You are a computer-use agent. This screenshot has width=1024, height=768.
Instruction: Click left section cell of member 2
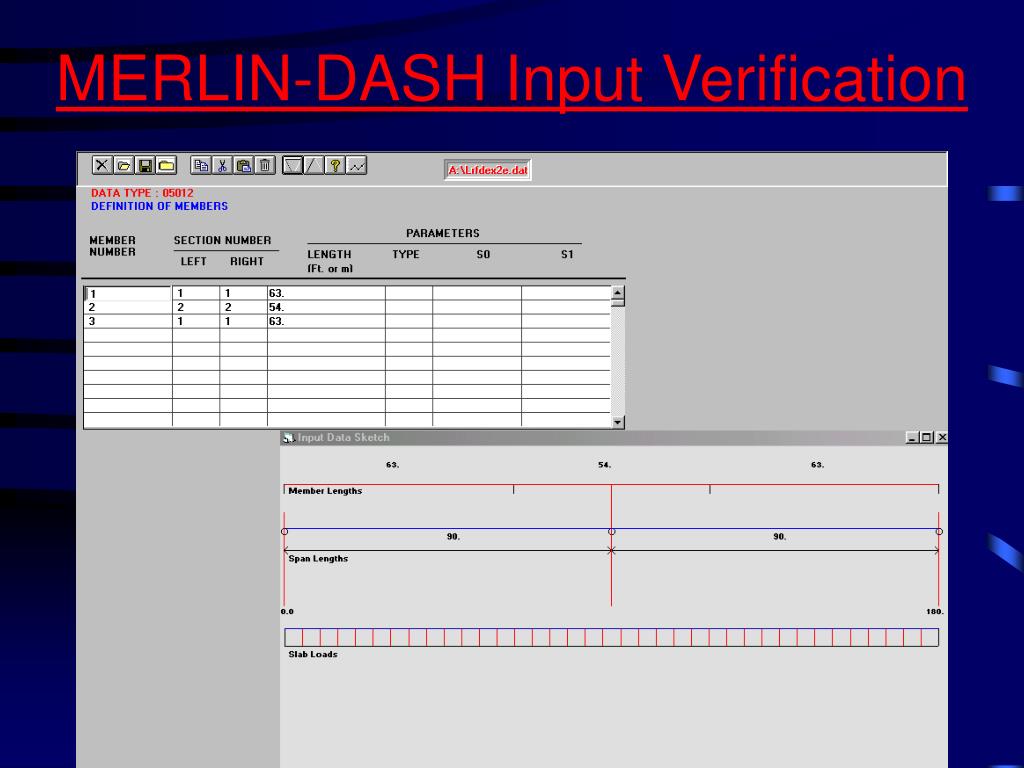coord(196,307)
